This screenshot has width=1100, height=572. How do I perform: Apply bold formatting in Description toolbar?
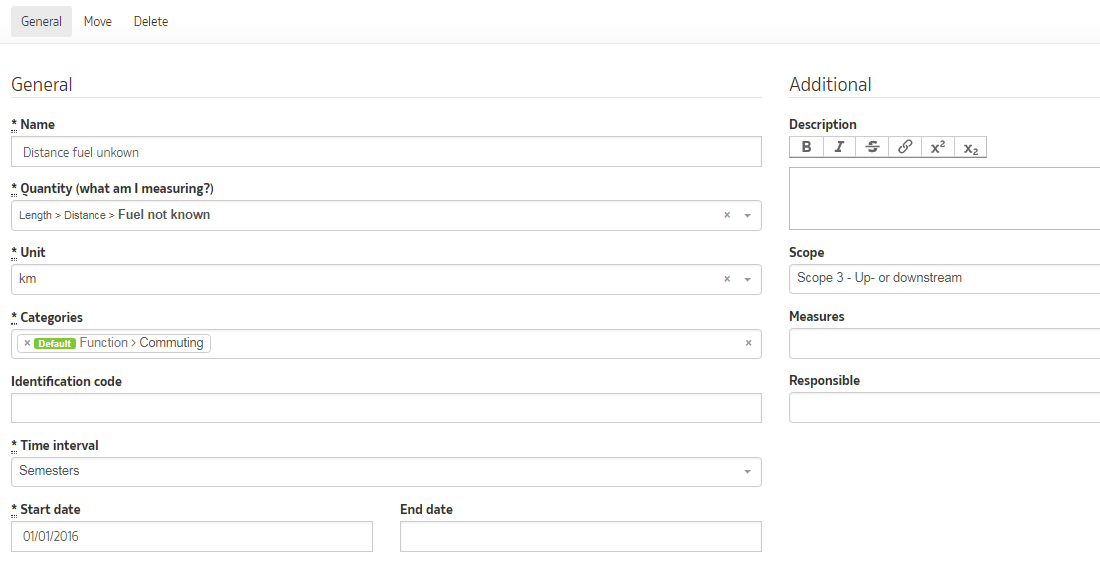806,147
